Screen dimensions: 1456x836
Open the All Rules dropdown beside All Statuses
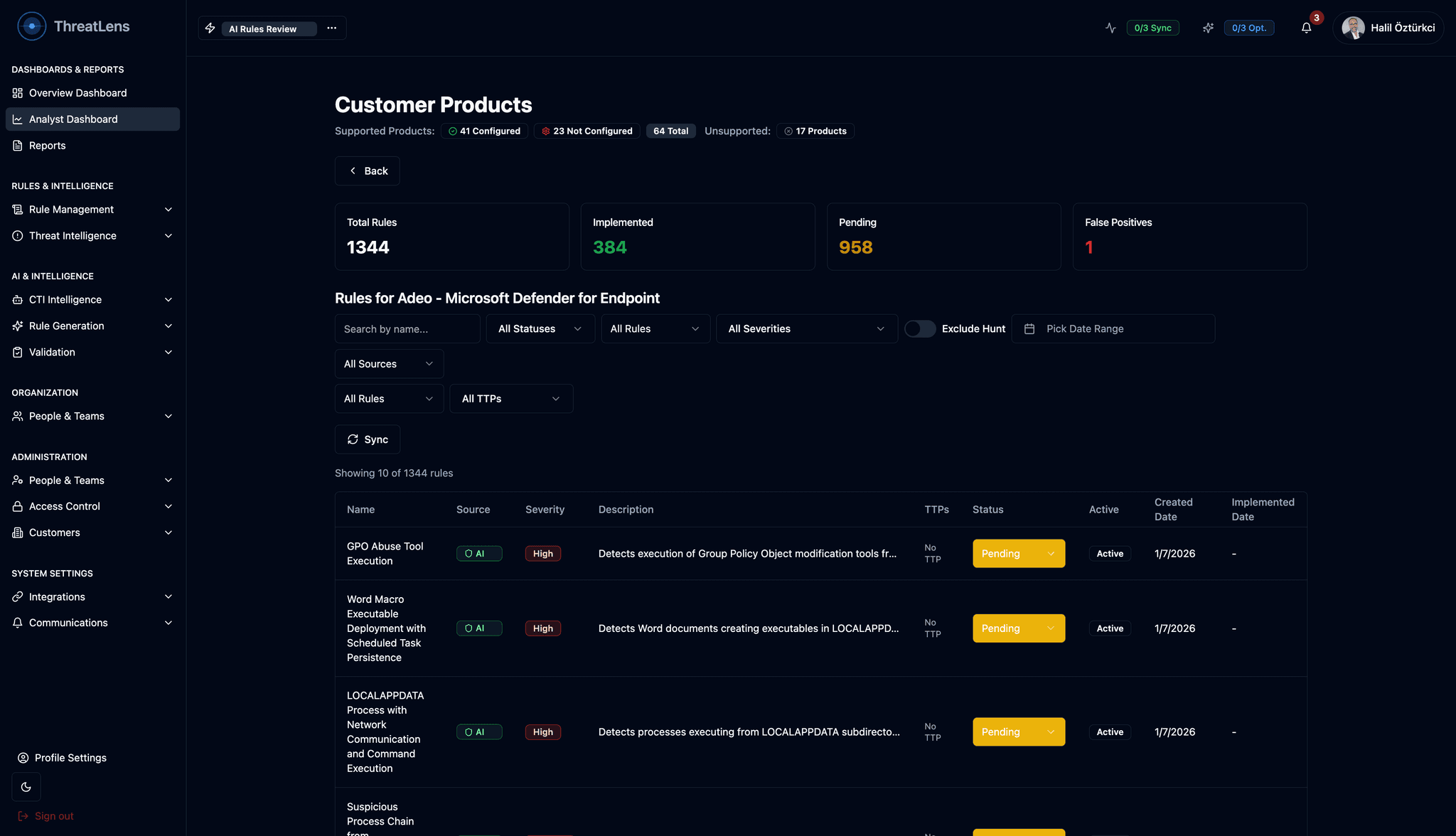pyautogui.click(x=655, y=329)
